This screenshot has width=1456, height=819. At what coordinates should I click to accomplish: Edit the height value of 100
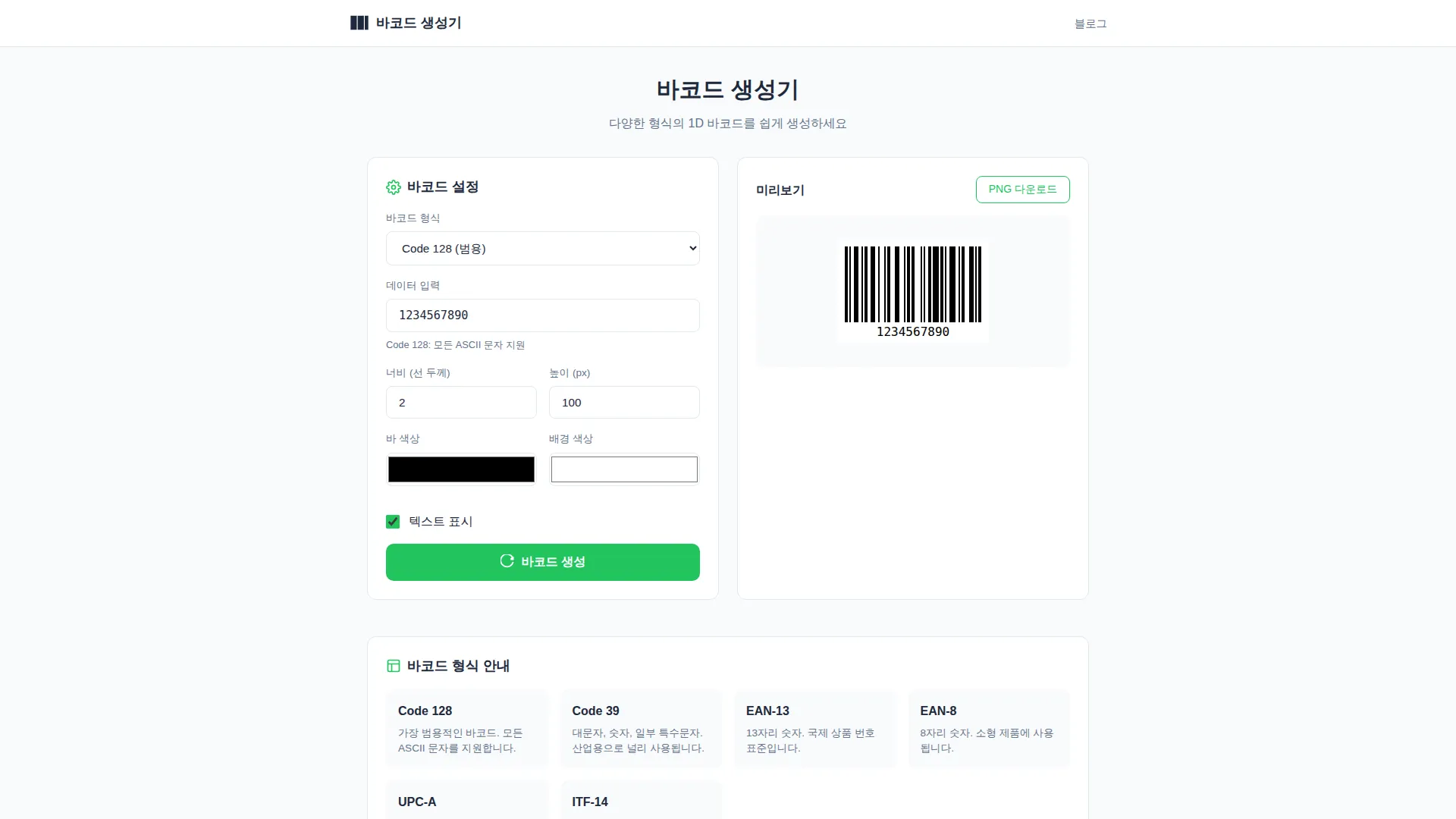point(623,402)
